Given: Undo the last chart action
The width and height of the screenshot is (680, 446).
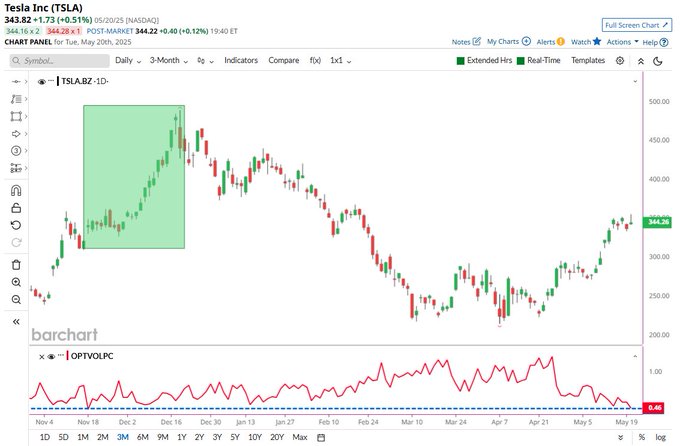Looking at the screenshot, I should (x=16, y=225).
